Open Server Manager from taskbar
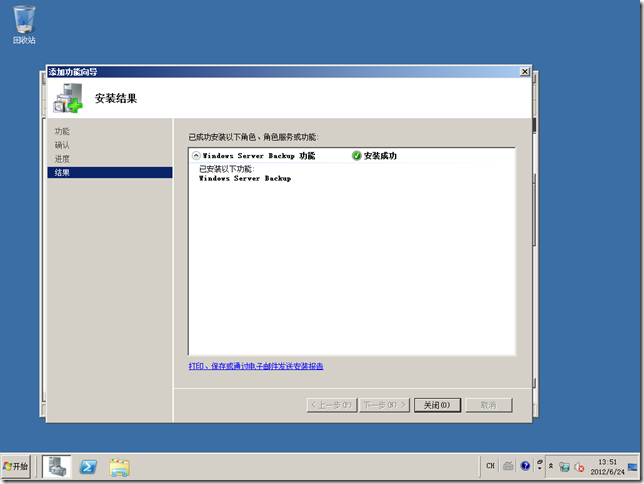644x484 pixels. click(x=57, y=466)
